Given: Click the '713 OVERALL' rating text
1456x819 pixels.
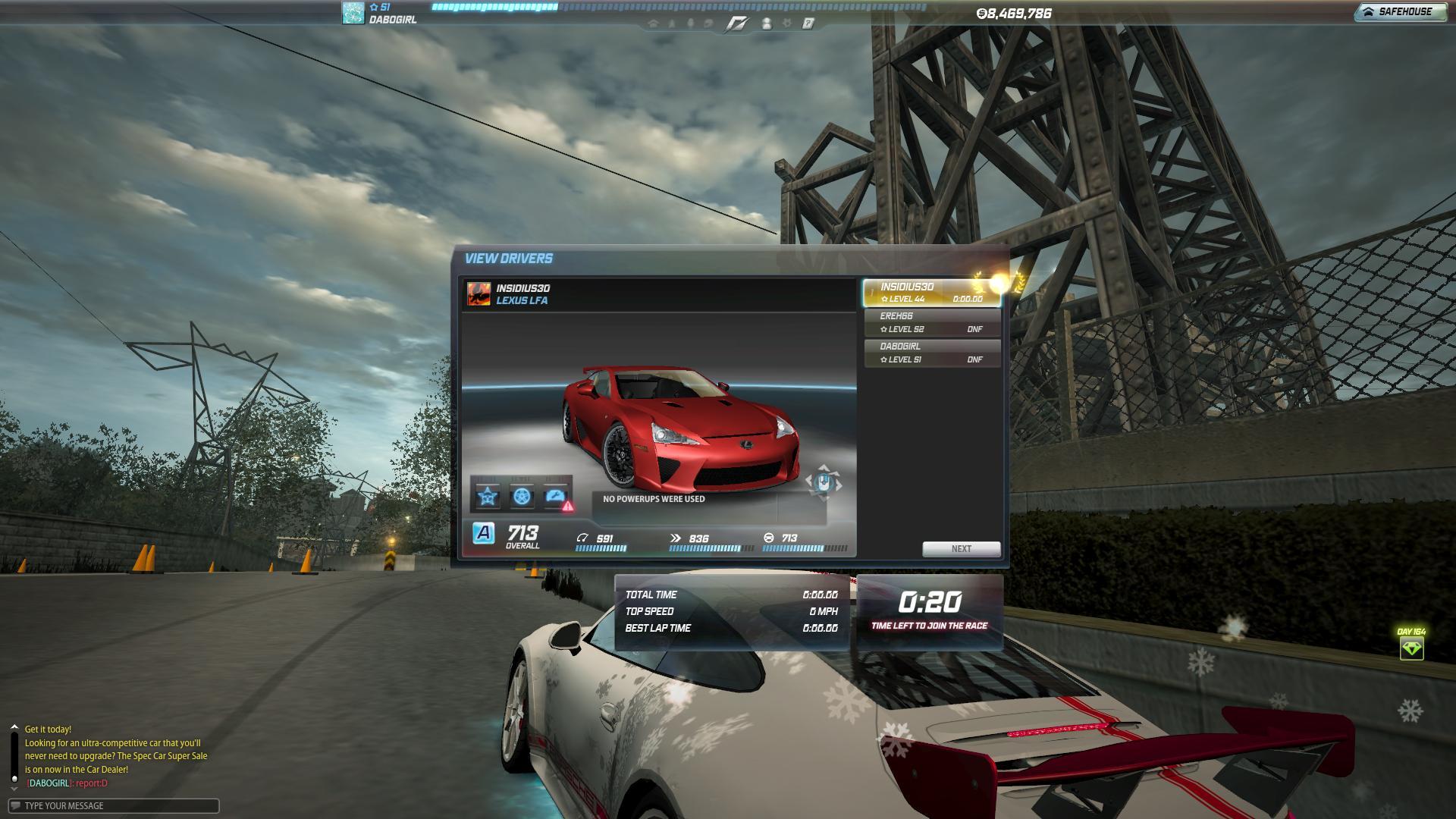Looking at the screenshot, I should [x=522, y=536].
